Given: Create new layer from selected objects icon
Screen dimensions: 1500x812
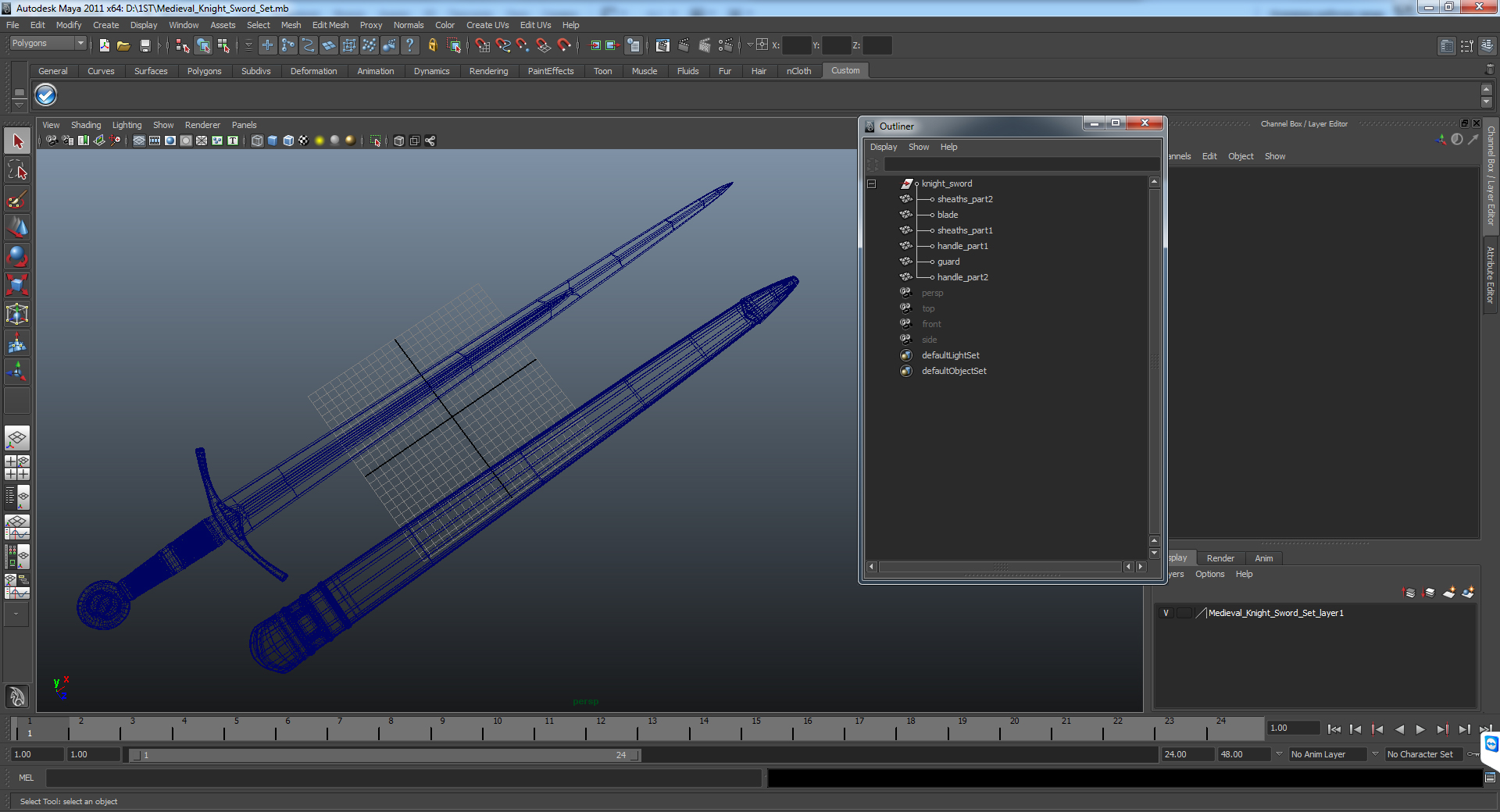Looking at the screenshot, I should (x=1468, y=593).
